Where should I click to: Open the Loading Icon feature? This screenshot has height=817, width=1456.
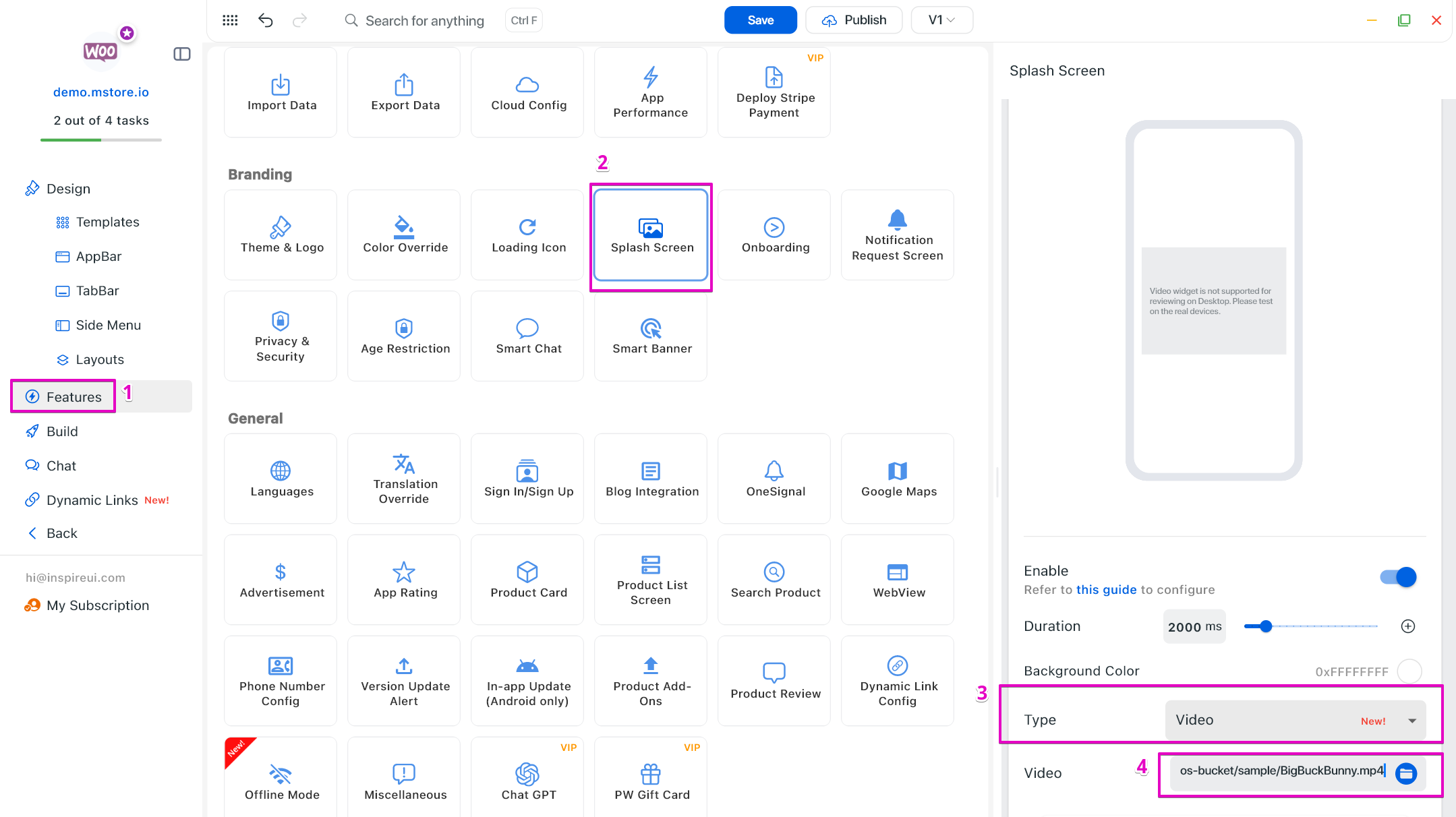[x=528, y=235]
